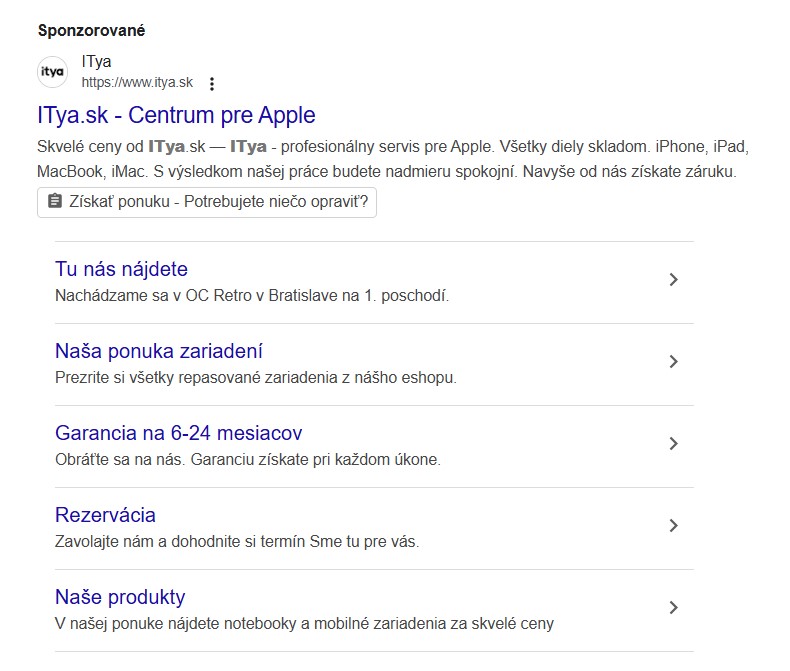Image resolution: width=790 pixels, height=671 pixels.
Task: Click the description about OC Retro Bratislava
Action: pos(252,296)
